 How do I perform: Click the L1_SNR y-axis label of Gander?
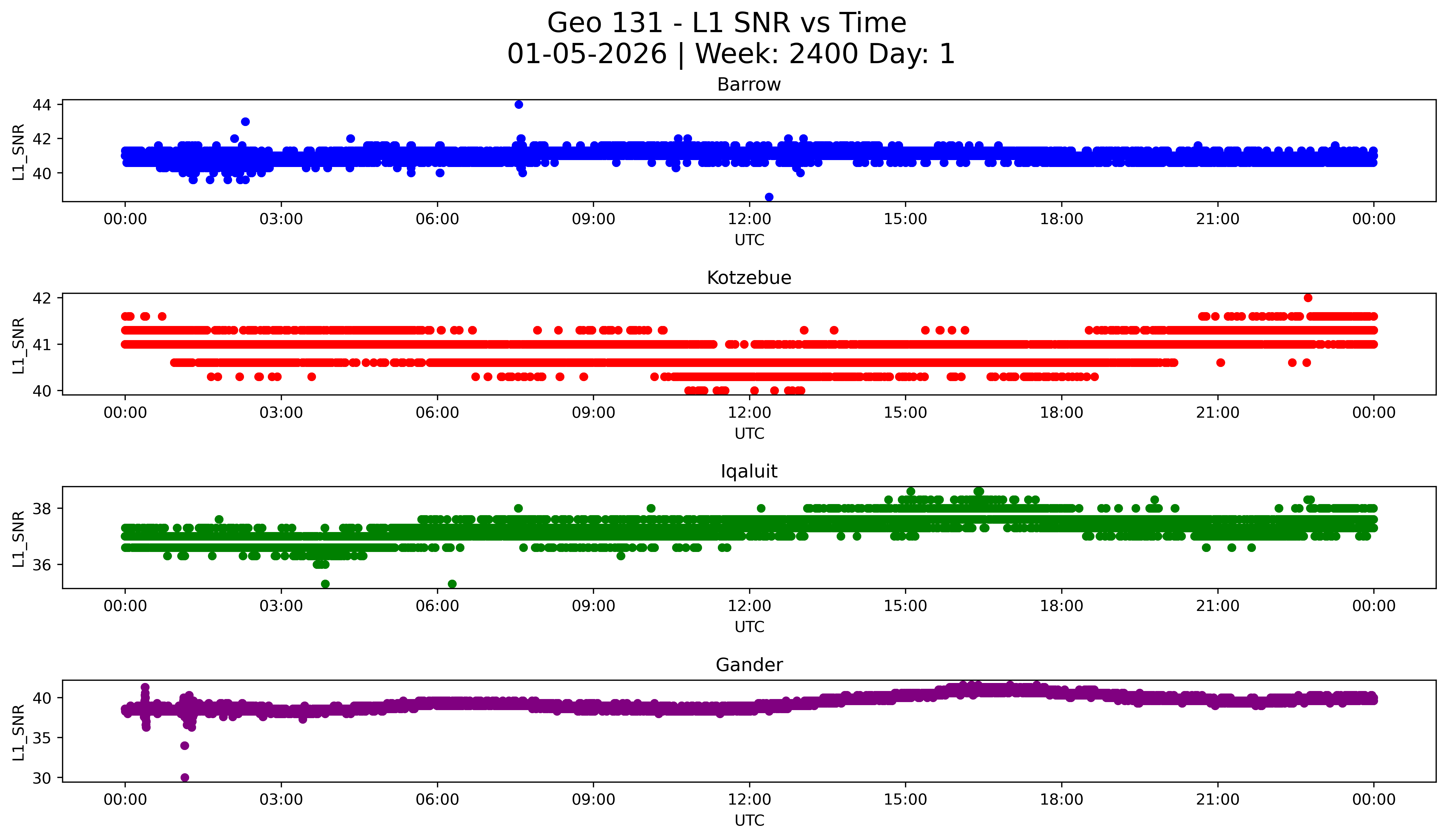[18, 733]
